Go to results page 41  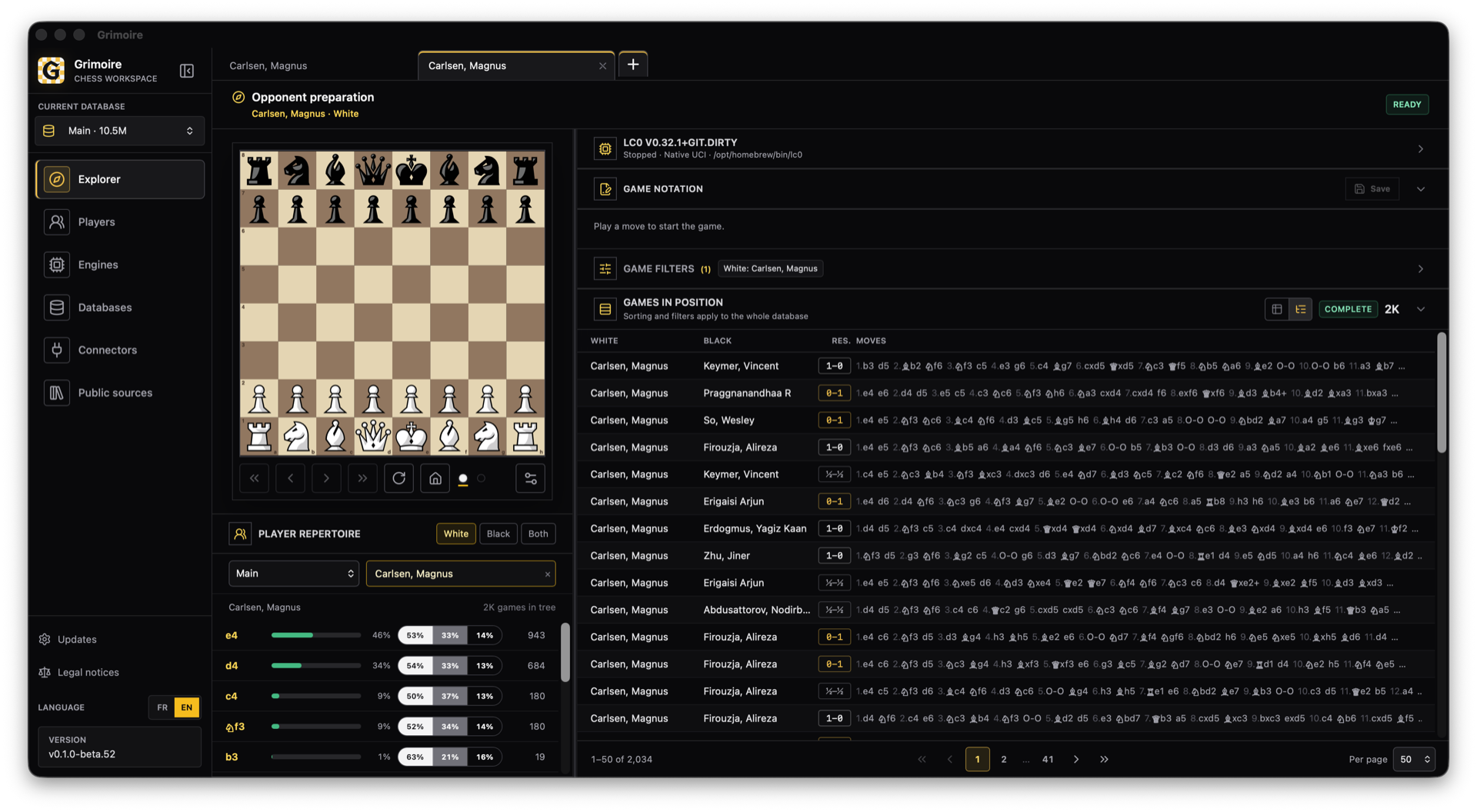(1047, 759)
